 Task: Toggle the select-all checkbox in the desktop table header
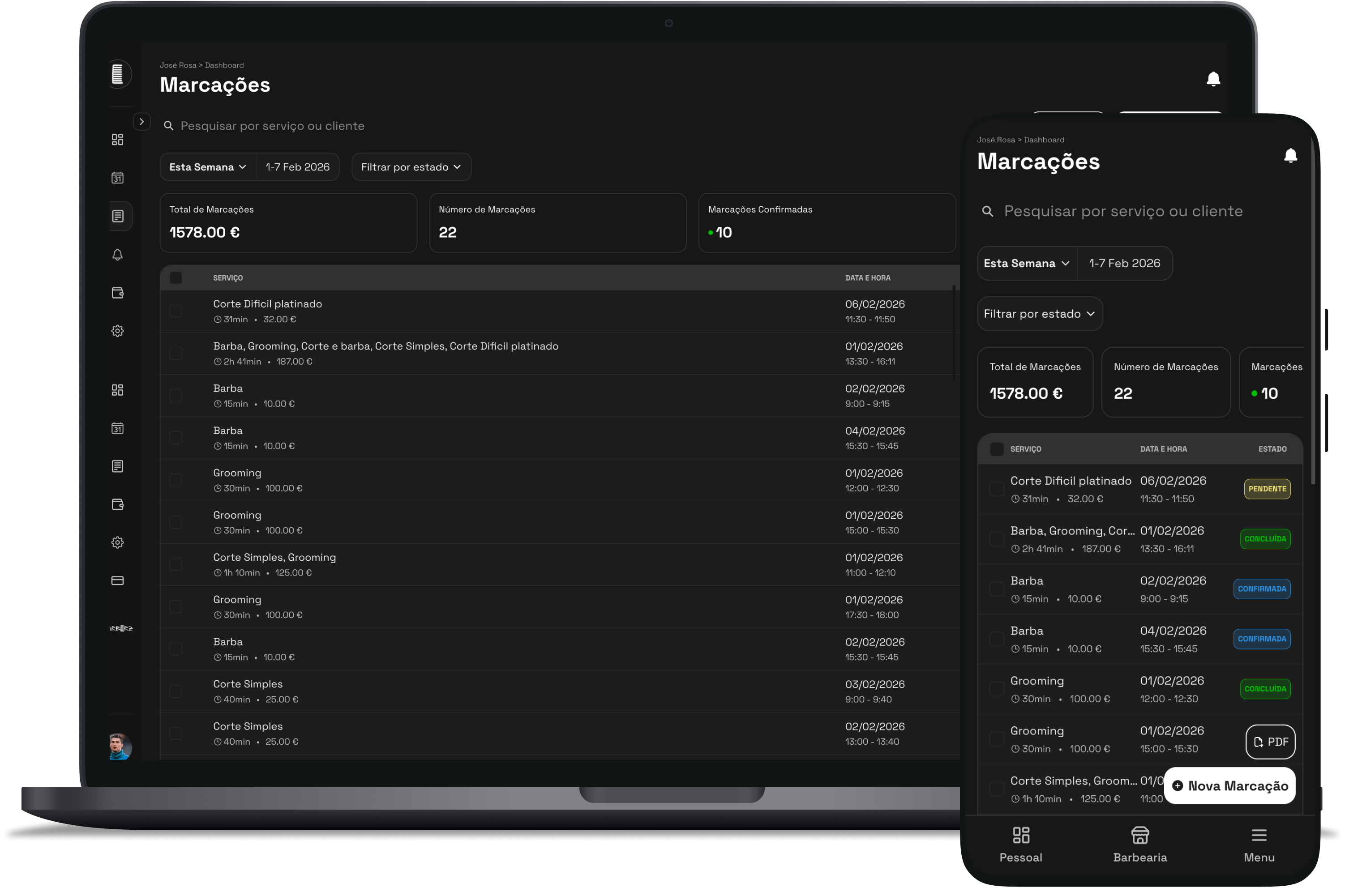(x=176, y=278)
